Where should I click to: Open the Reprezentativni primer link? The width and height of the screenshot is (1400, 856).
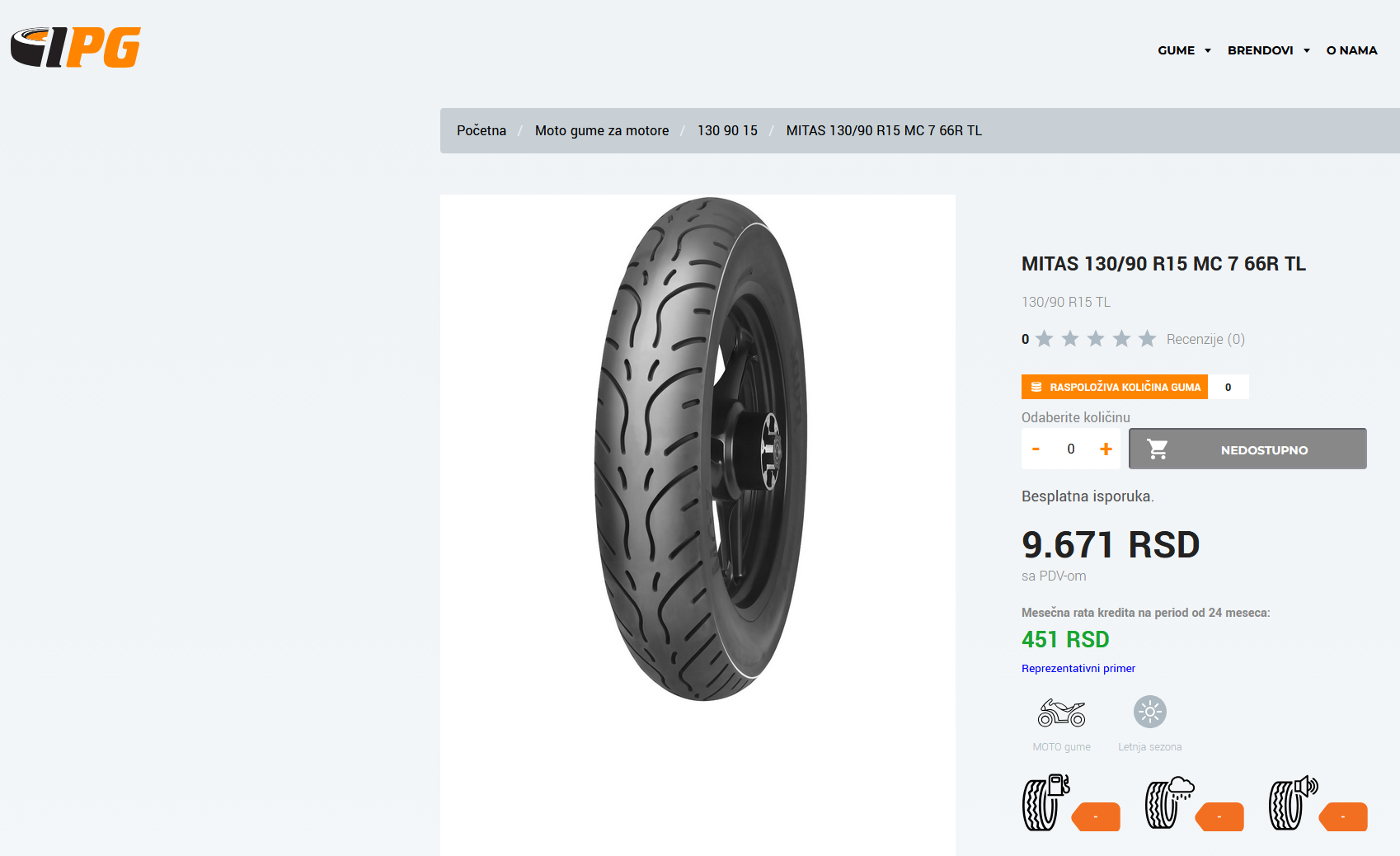1078,669
